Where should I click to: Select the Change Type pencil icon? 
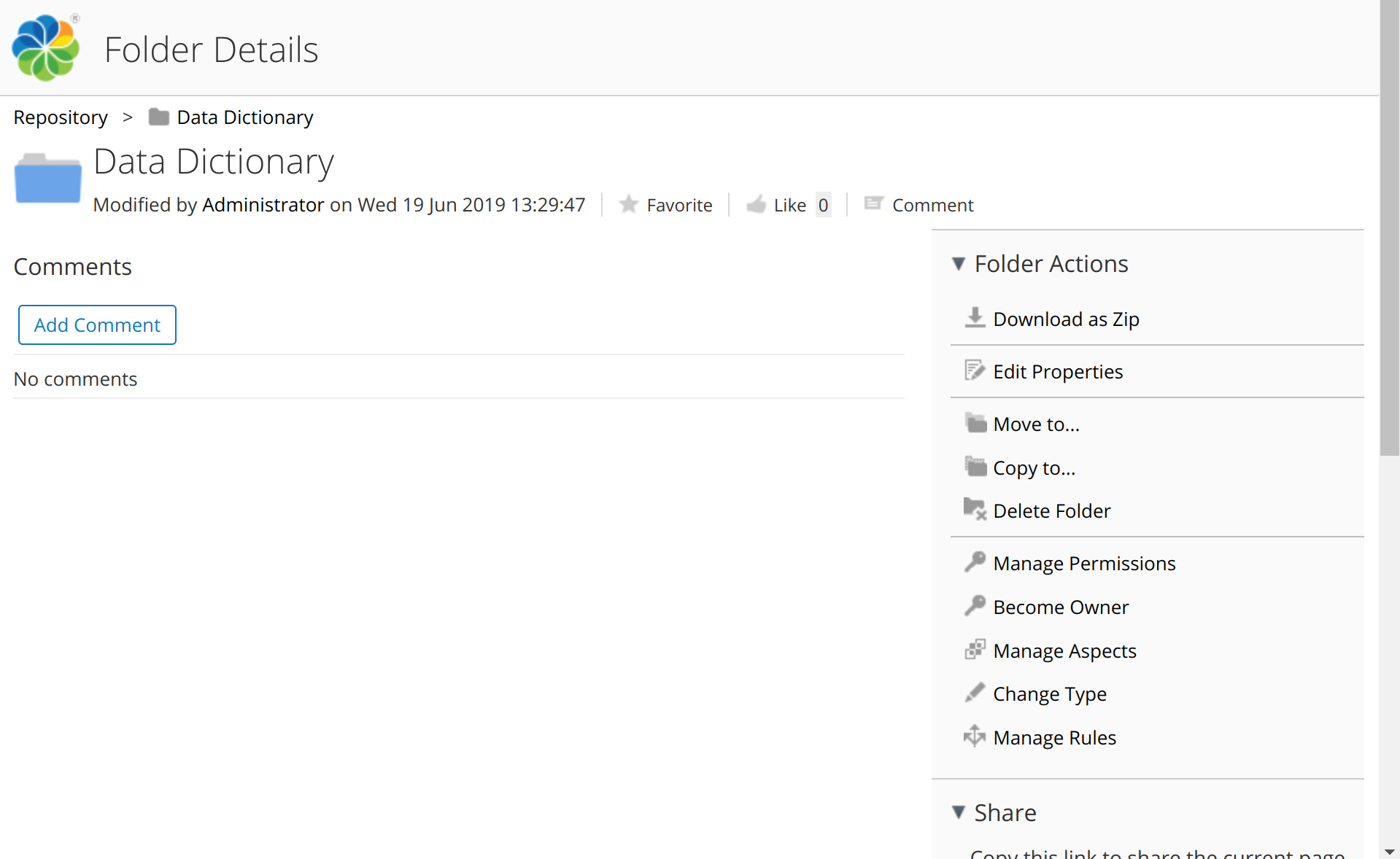(975, 693)
